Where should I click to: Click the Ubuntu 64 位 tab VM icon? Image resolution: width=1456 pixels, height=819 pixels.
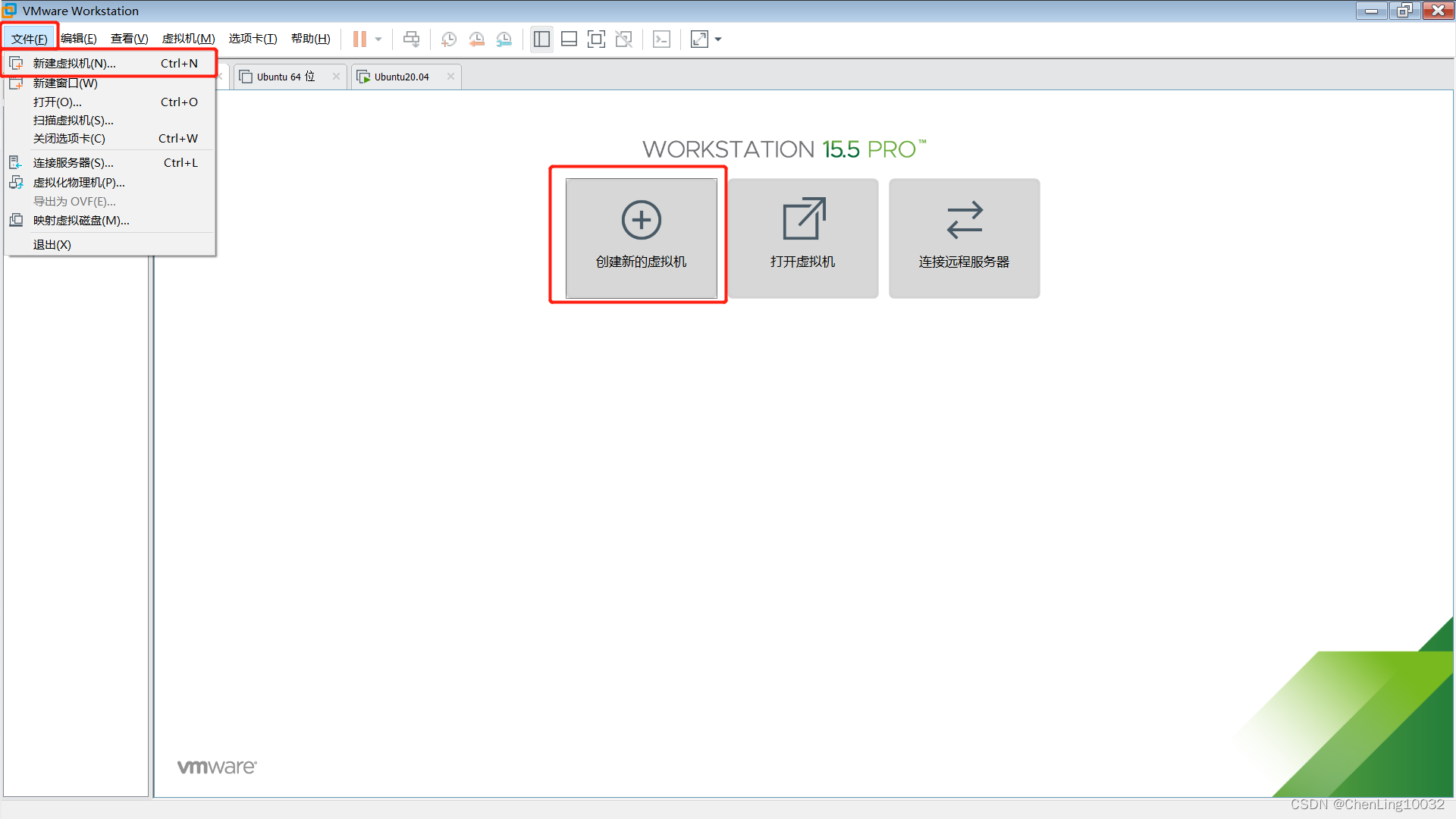[246, 77]
